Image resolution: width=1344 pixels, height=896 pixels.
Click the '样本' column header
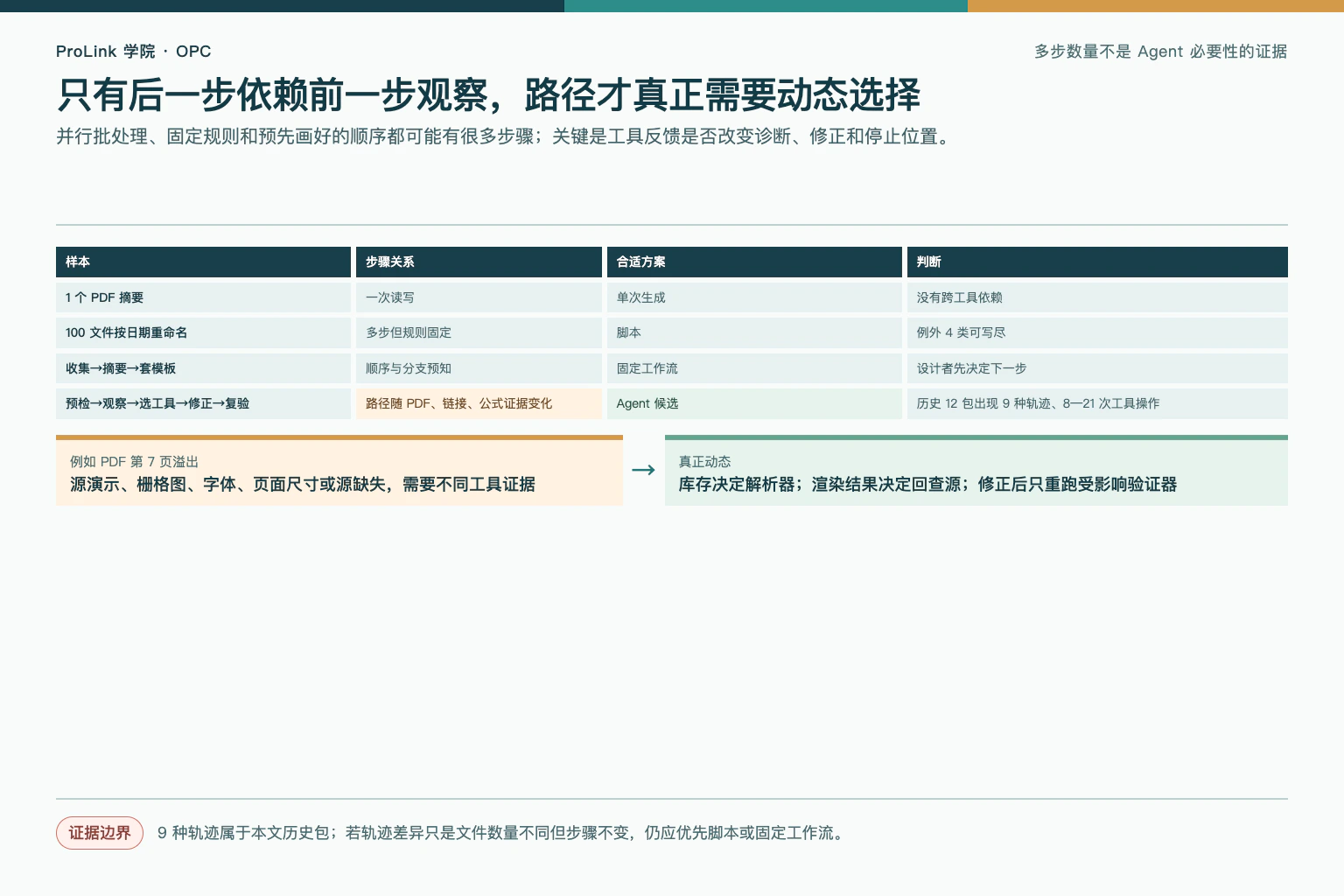pos(203,262)
